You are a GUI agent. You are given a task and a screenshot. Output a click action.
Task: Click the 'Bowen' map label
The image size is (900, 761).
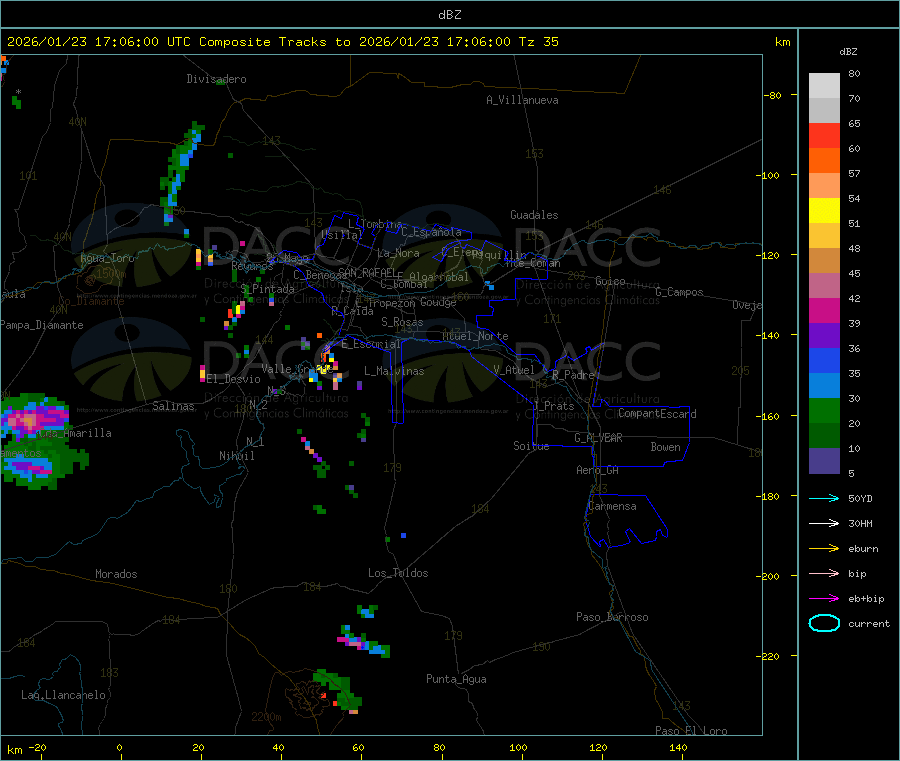pyautogui.click(x=665, y=447)
